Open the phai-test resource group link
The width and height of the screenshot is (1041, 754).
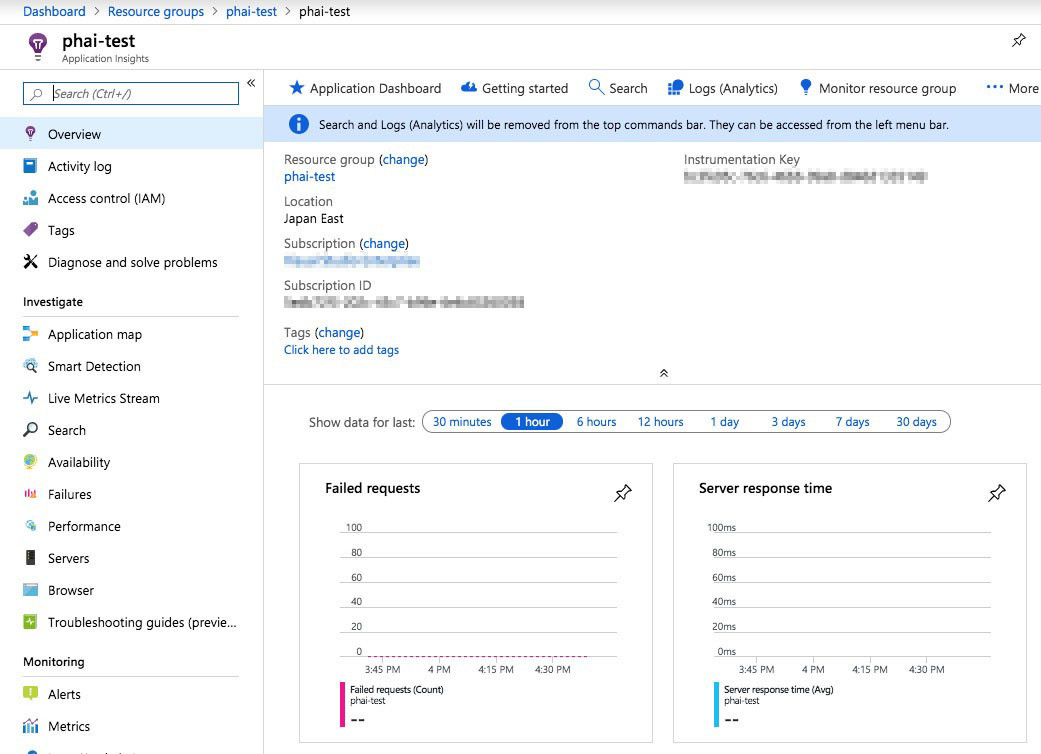[x=309, y=177]
